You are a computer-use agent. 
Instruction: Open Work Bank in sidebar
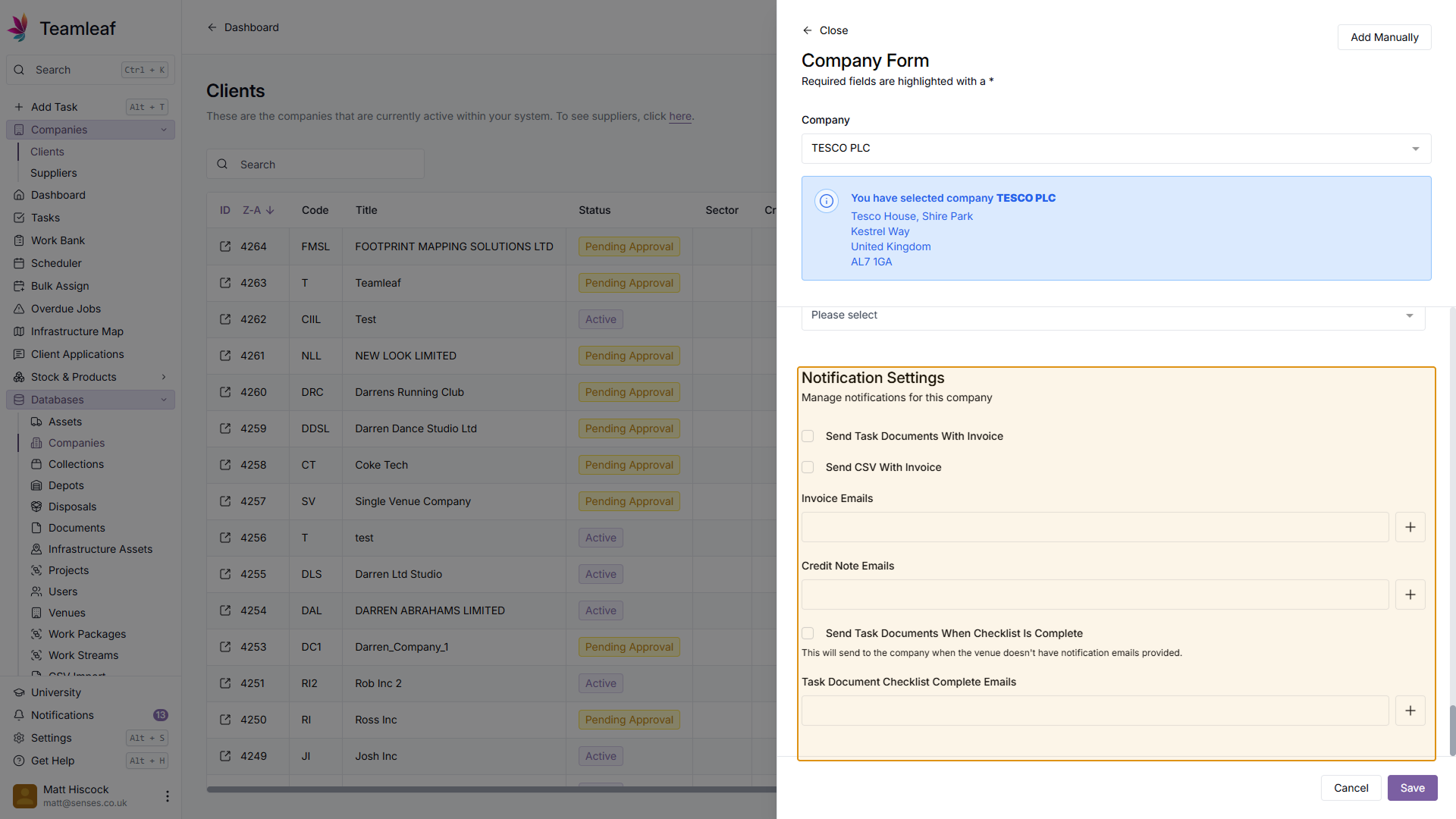[58, 240]
